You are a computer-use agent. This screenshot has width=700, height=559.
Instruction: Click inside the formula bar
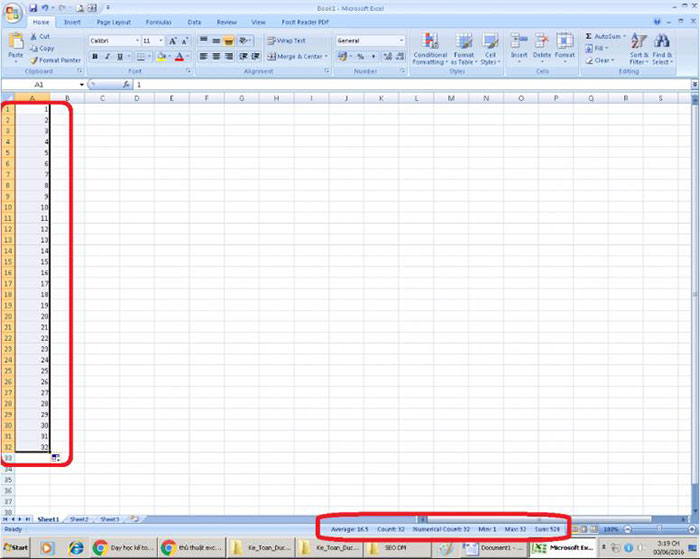coord(412,84)
